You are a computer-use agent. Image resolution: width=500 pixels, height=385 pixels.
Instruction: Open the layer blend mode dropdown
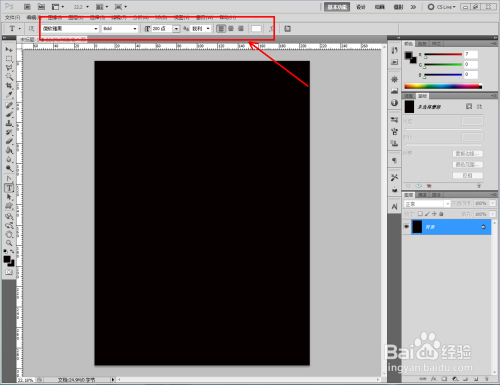point(427,203)
